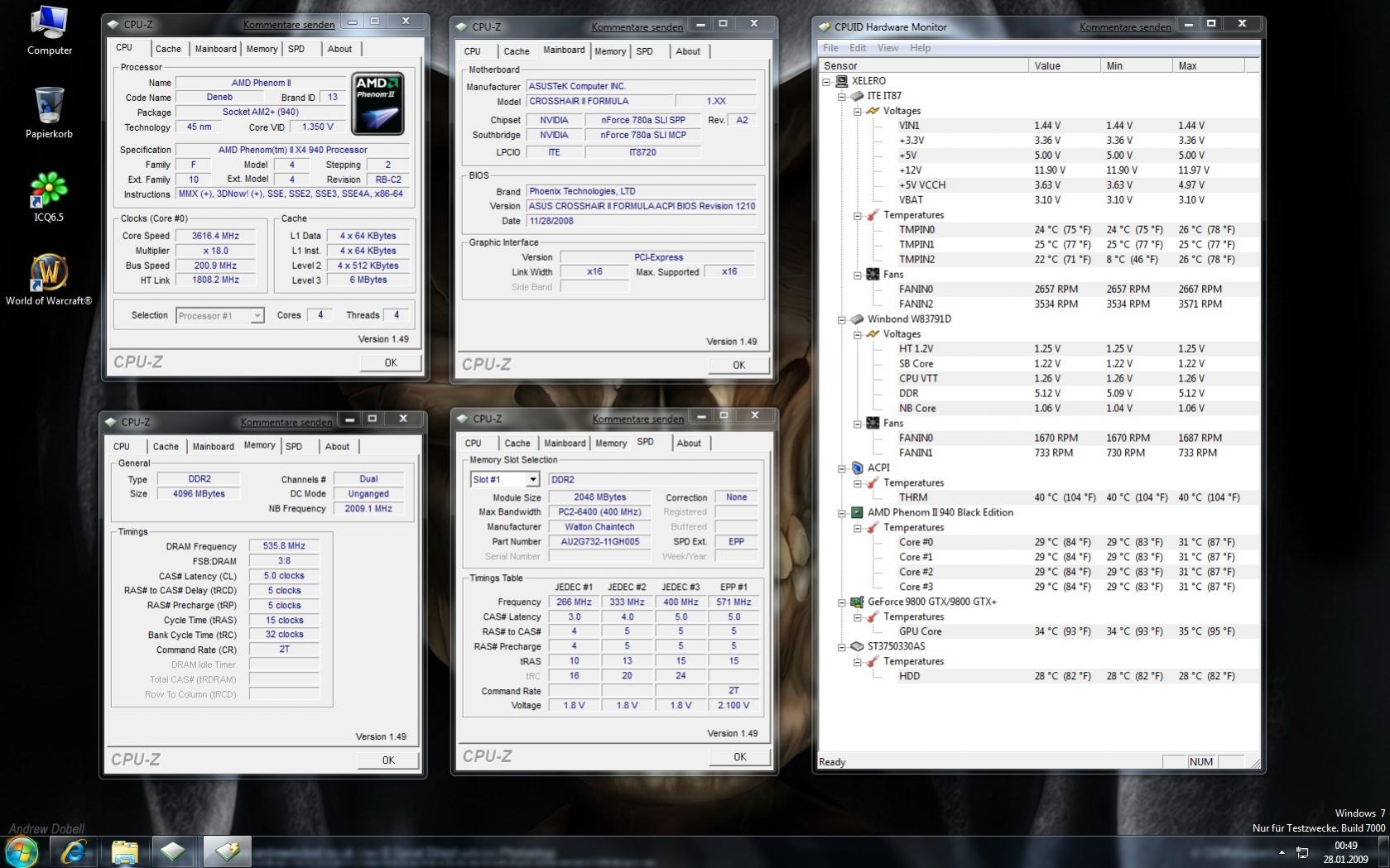
Task: Click the voltage icon under ITE IT87
Action: pyautogui.click(x=872, y=111)
